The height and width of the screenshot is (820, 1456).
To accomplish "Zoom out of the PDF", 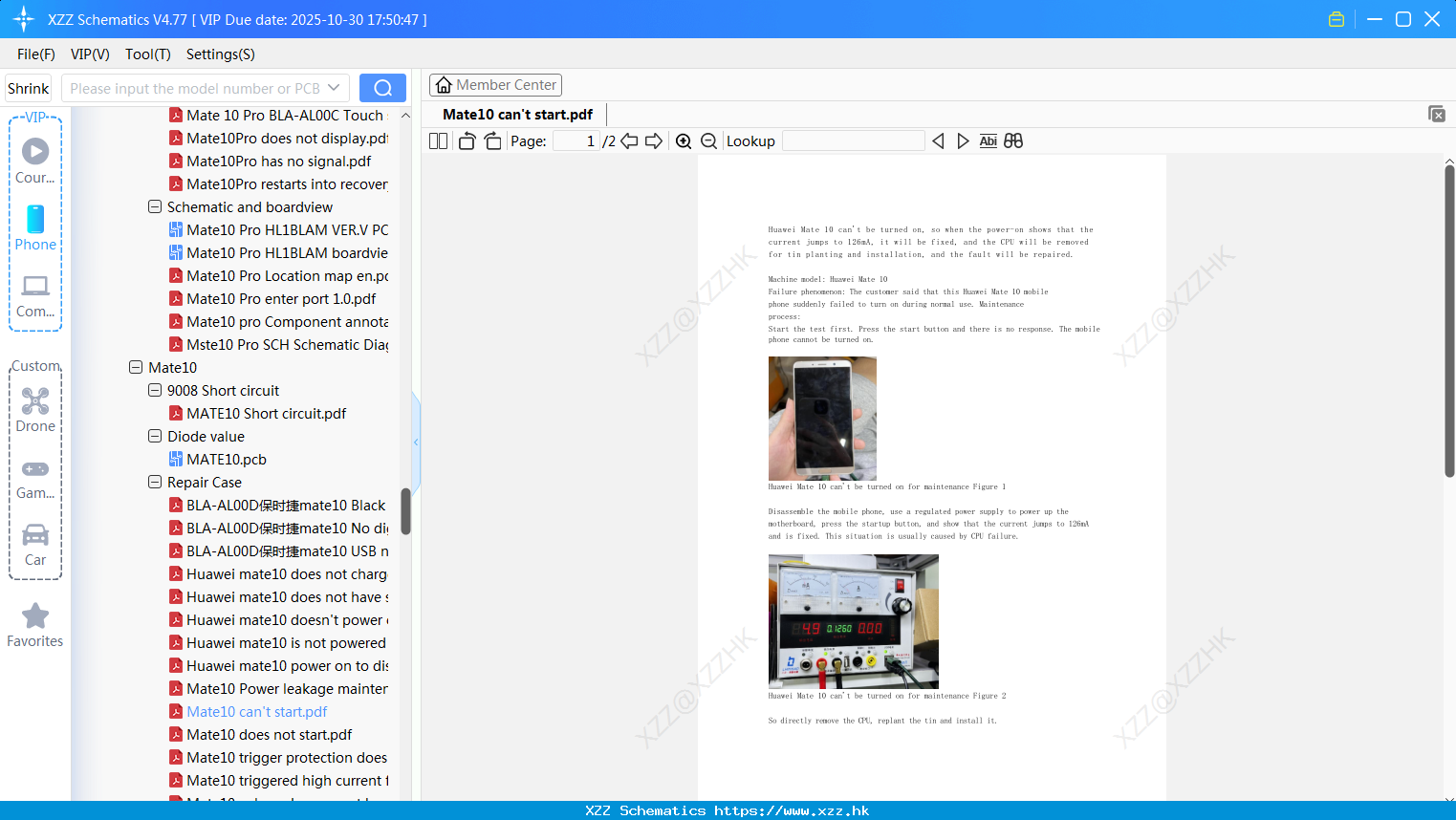I will pos(708,140).
